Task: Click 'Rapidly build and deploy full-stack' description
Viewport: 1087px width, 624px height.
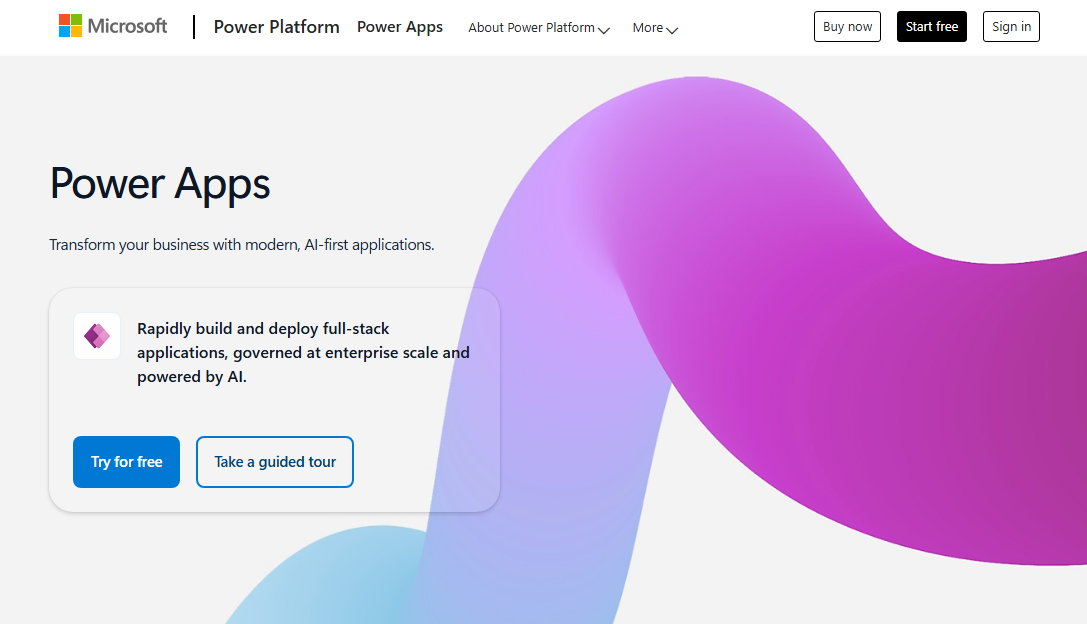Action: [304, 352]
